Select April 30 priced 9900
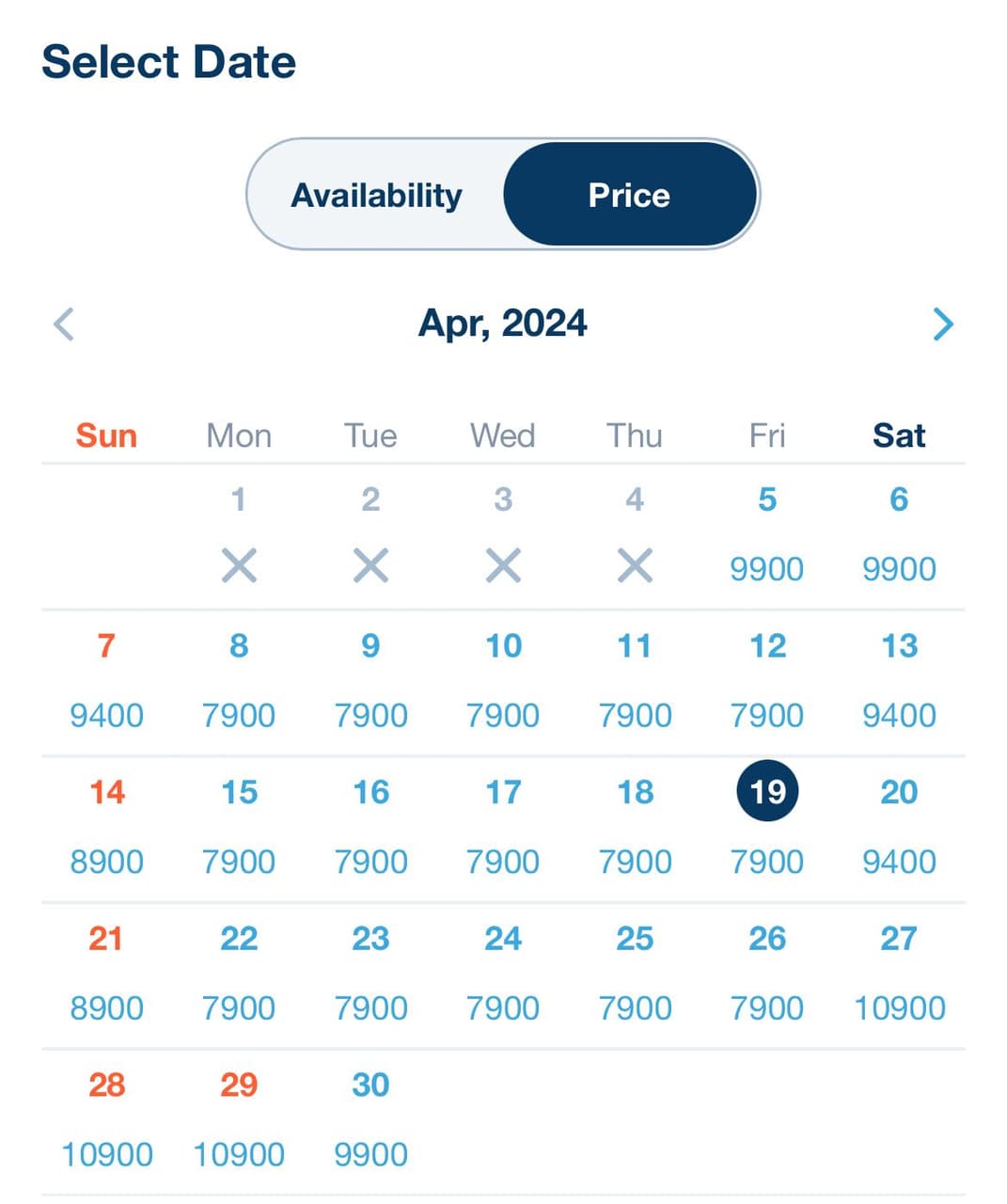 point(370,1119)
